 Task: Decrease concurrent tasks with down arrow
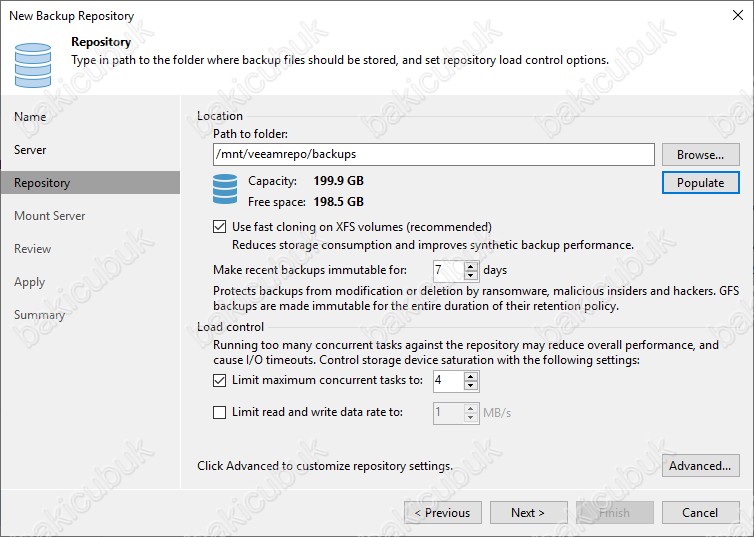pyautogui.click(x=471, y=386)
